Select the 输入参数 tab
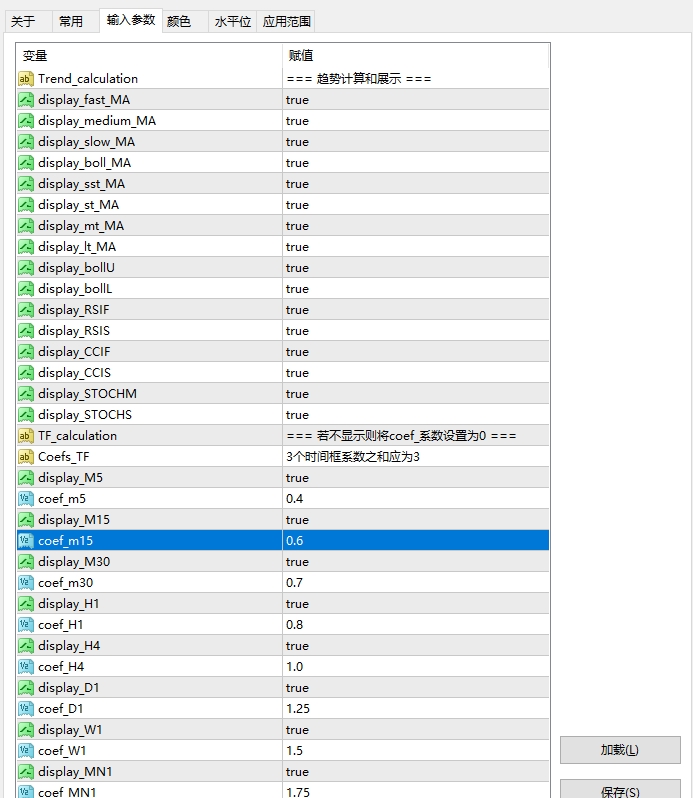The height and width of the screenshot is (798, 693). (x=131, y=20)
